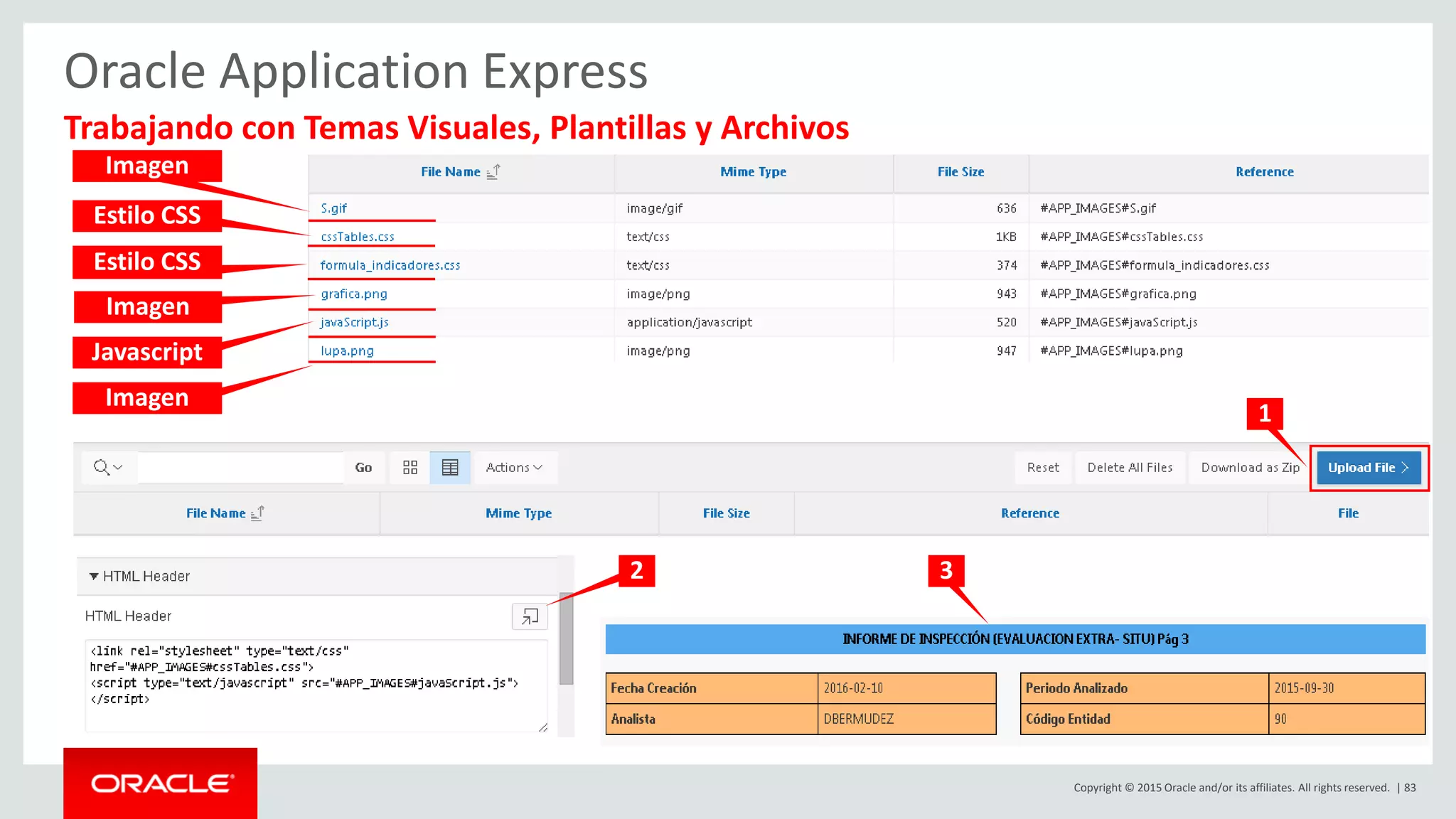Viewport: 1456px width, 819px height.
Task: Click the file size value 947
Action: [x=1007, y=350]
